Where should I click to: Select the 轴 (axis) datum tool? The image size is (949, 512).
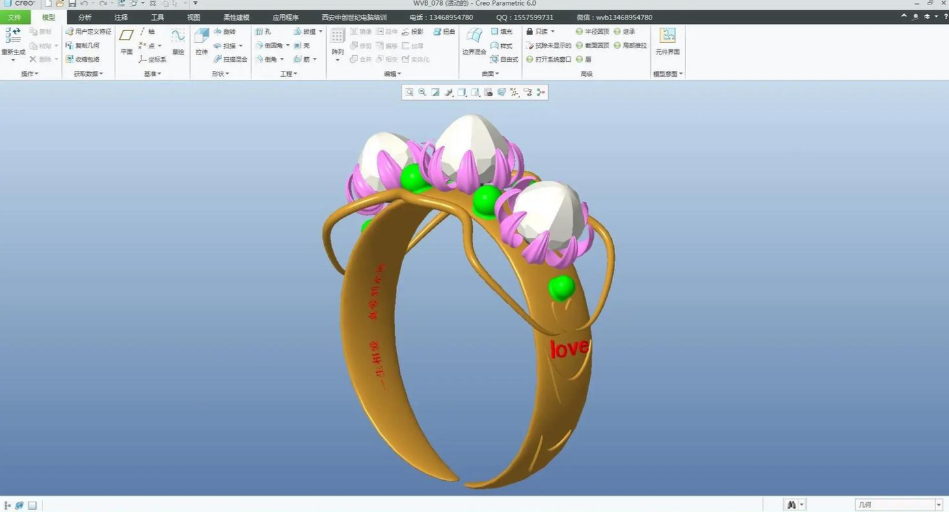pyautogui.click(x=147, y=31)
